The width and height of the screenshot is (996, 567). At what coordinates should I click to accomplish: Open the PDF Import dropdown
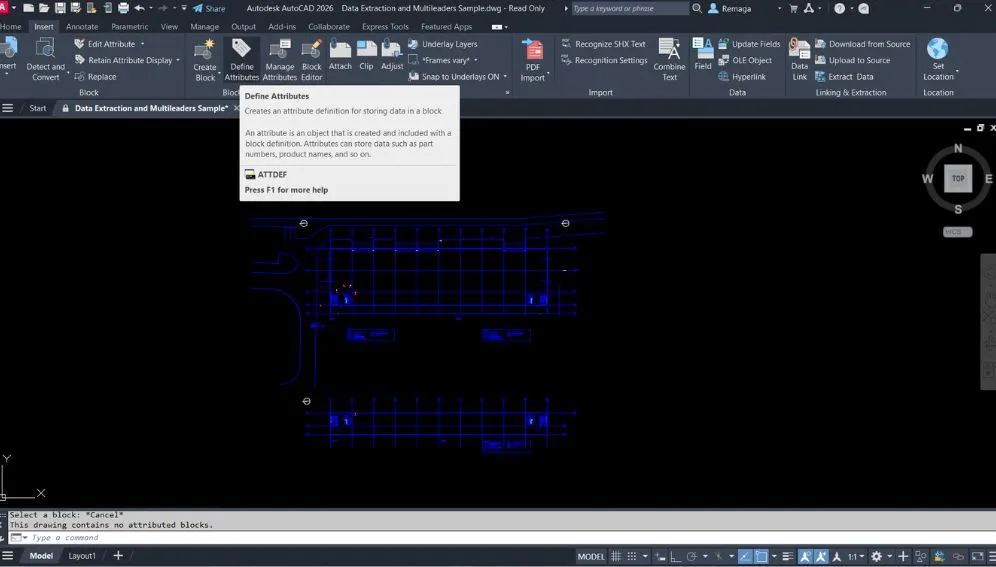(x=533, y=77)
